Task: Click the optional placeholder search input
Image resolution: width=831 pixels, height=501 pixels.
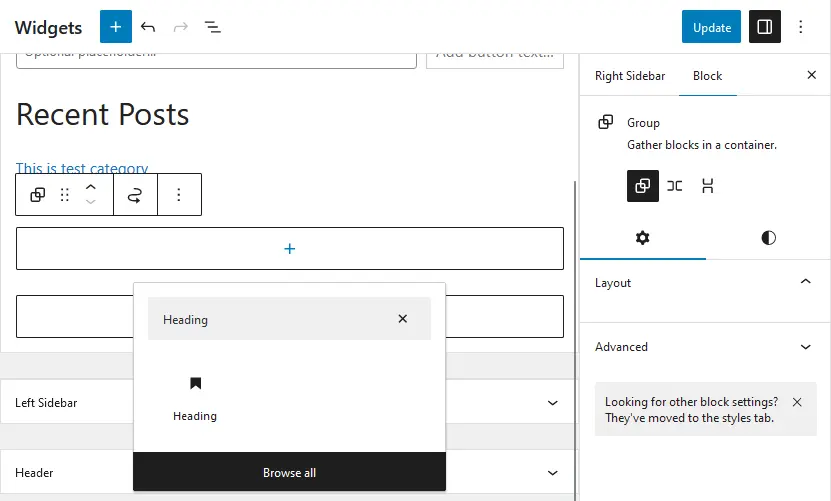Action: pos(216,60)
